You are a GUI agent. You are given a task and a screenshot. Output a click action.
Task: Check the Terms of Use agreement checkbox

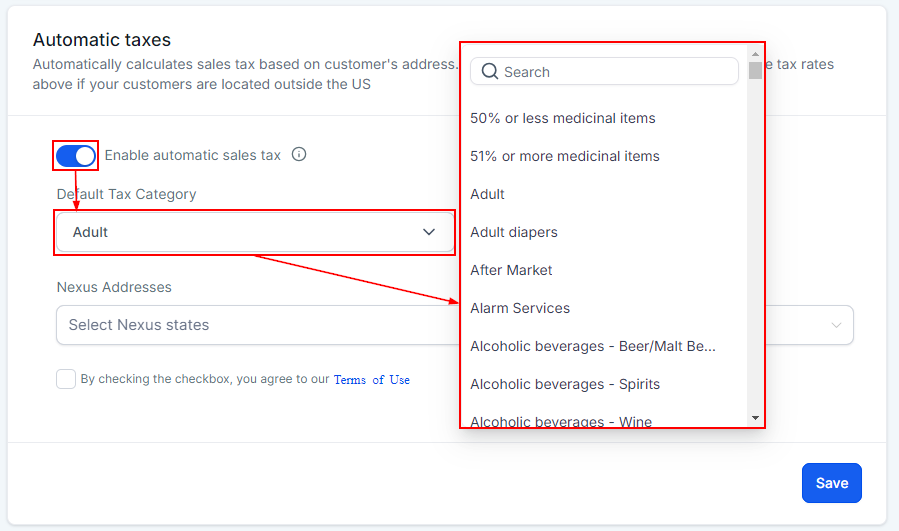coord(66,379)
